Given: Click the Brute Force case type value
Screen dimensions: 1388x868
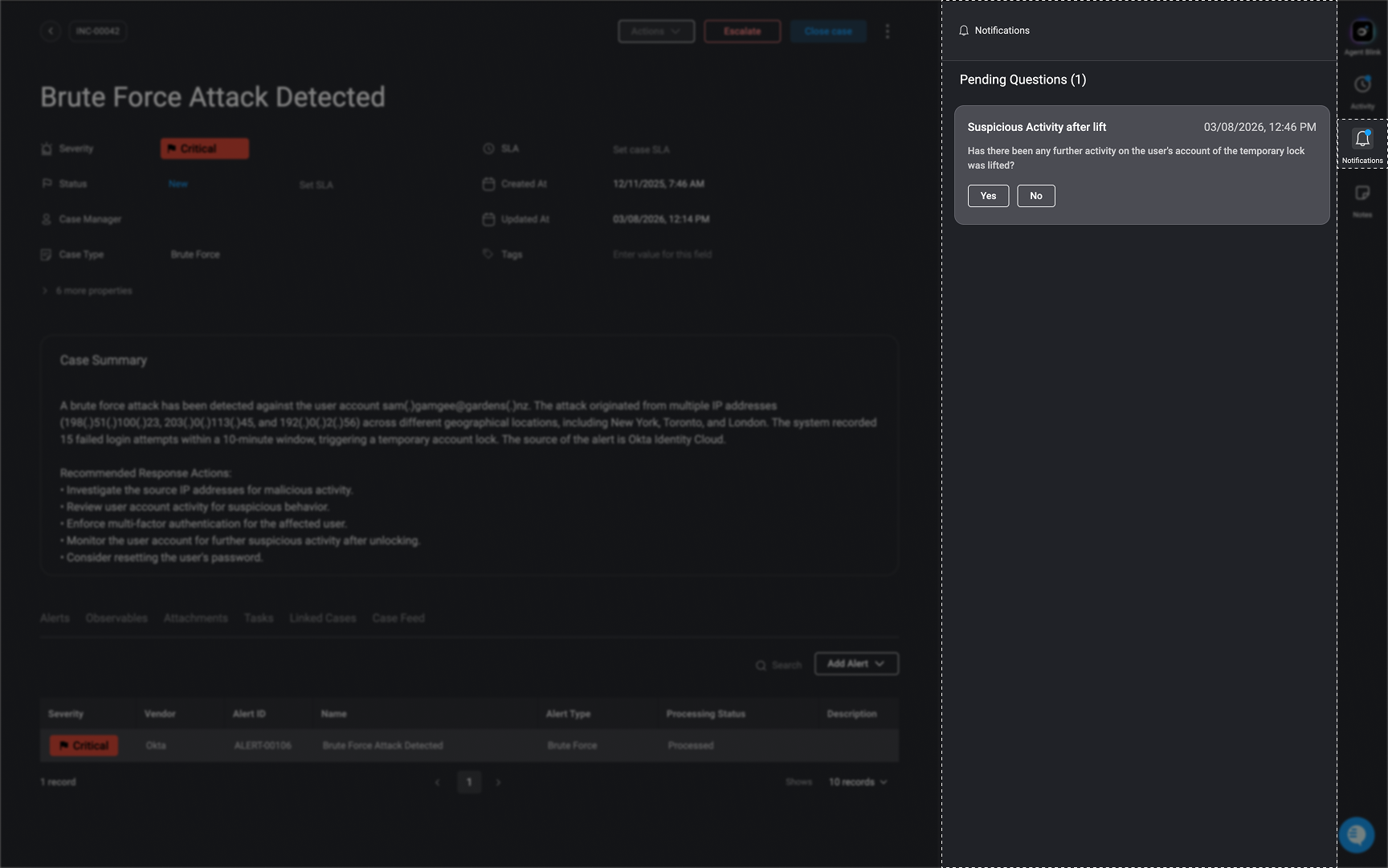Looking at the screenshot, I should click(x=195, y=255).
